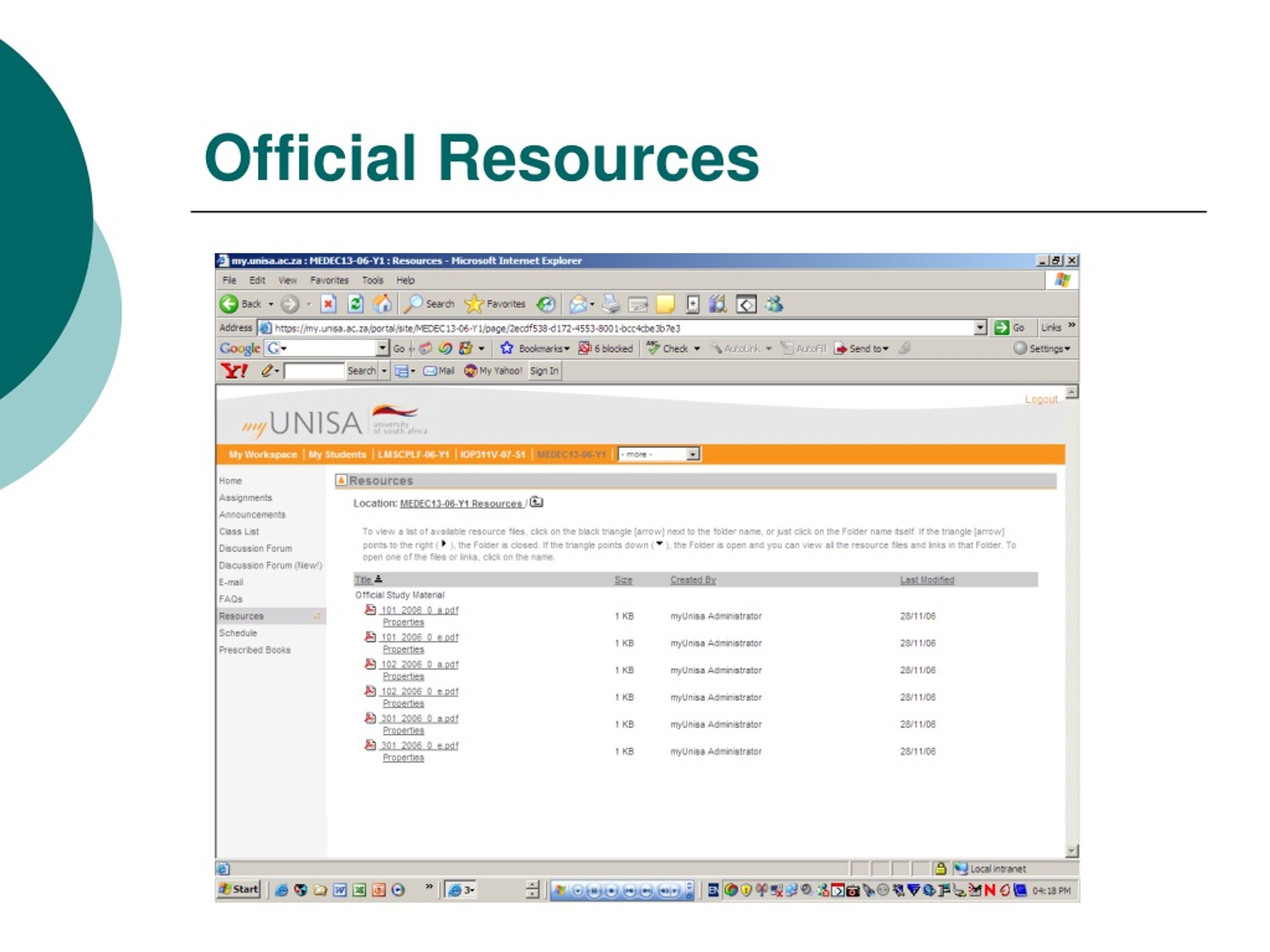1270x952 pixels.
Task: Open the 102_2006_0_a.pdf file link
Action: pyautogui.click(x=420, y=664)
